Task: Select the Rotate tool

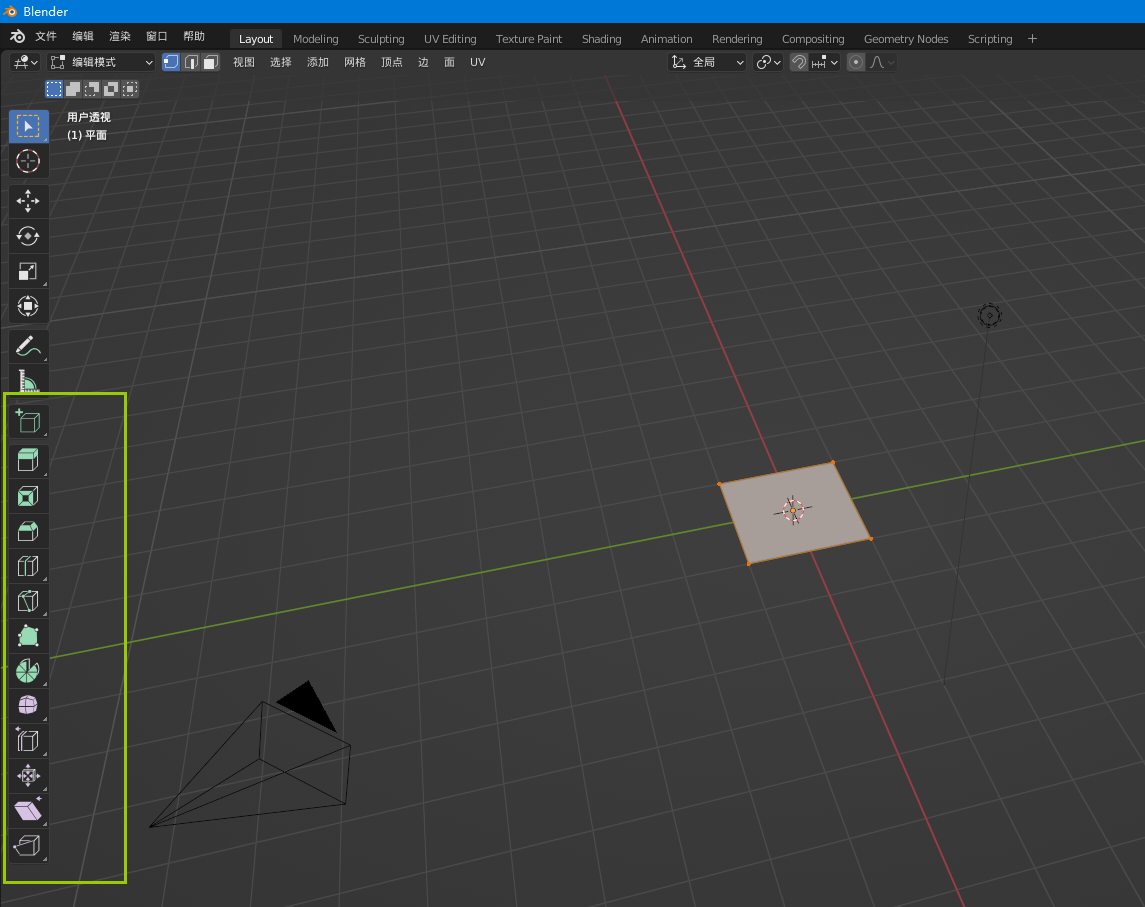Action: tap(28, 236)
